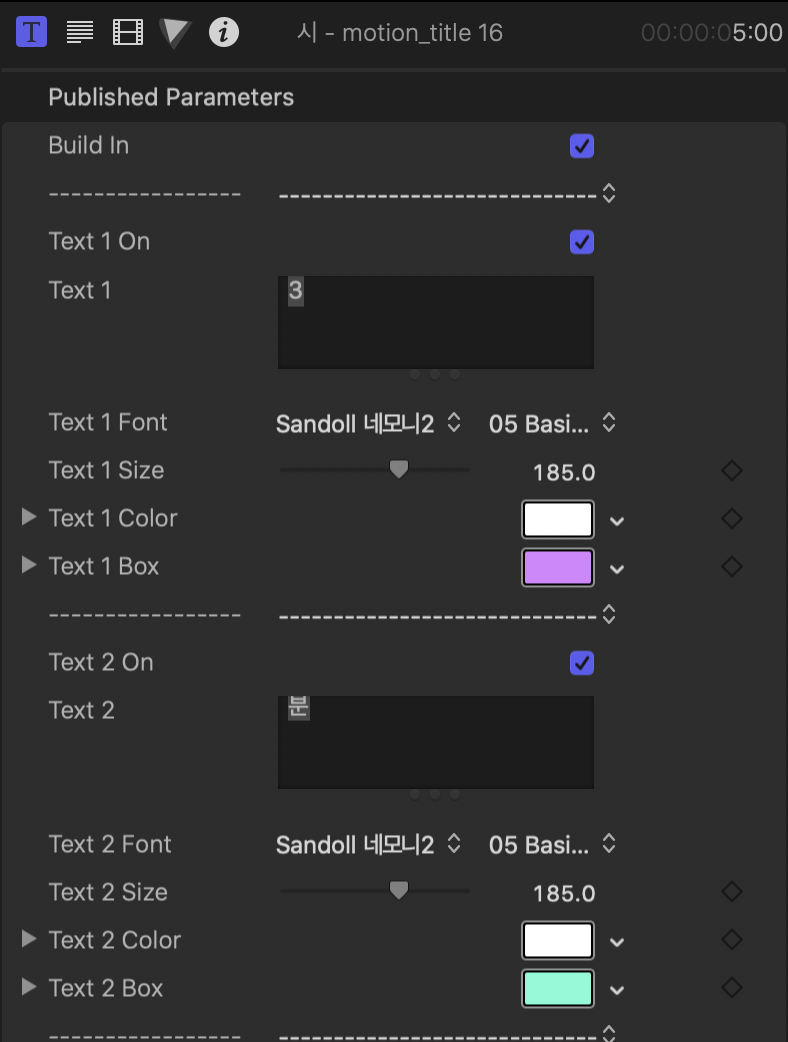The width and height of the screenshot is (788, 1042).
Task: Toggle the Build In checkbox
Action: tap(581, 146)
